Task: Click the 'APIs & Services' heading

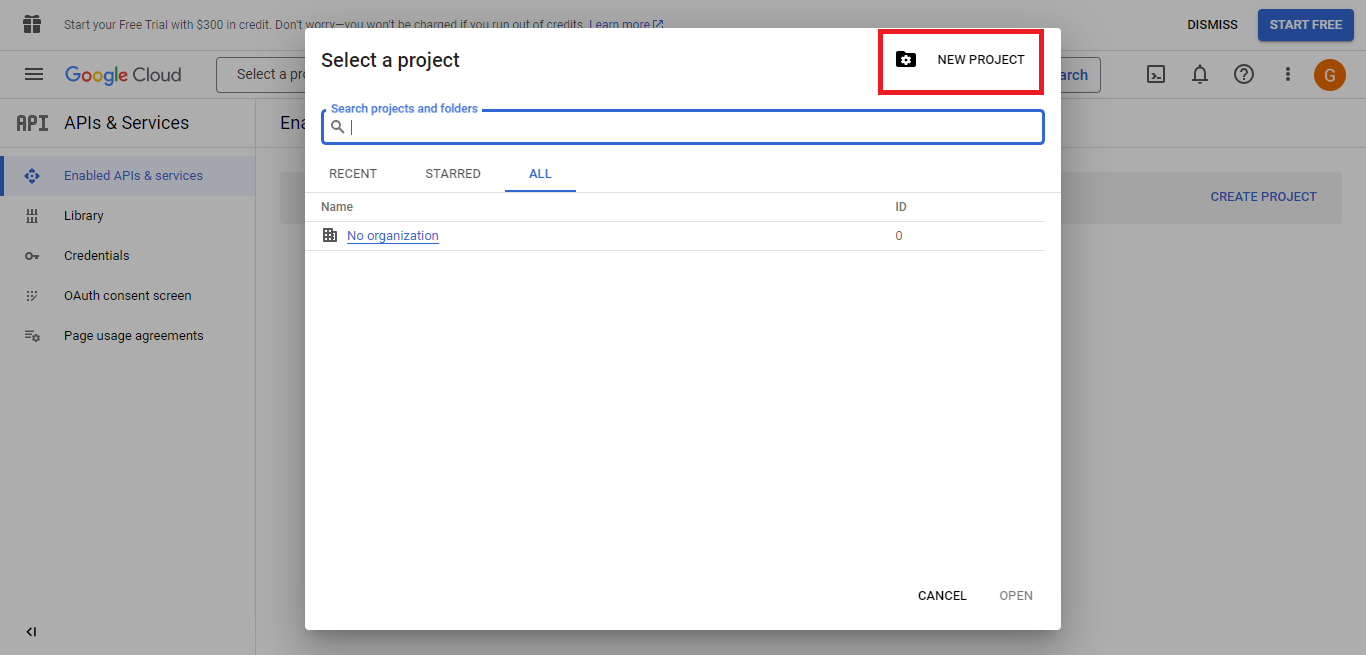Action: coord(126,123)
